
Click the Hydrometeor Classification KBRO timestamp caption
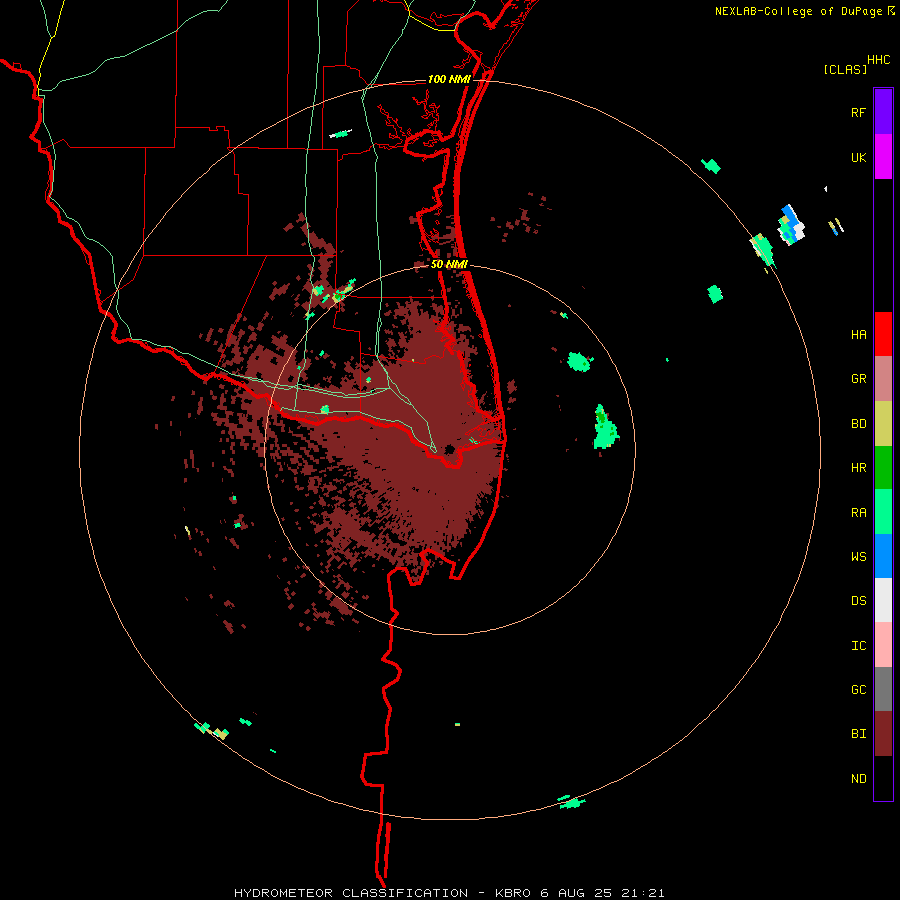449,893
